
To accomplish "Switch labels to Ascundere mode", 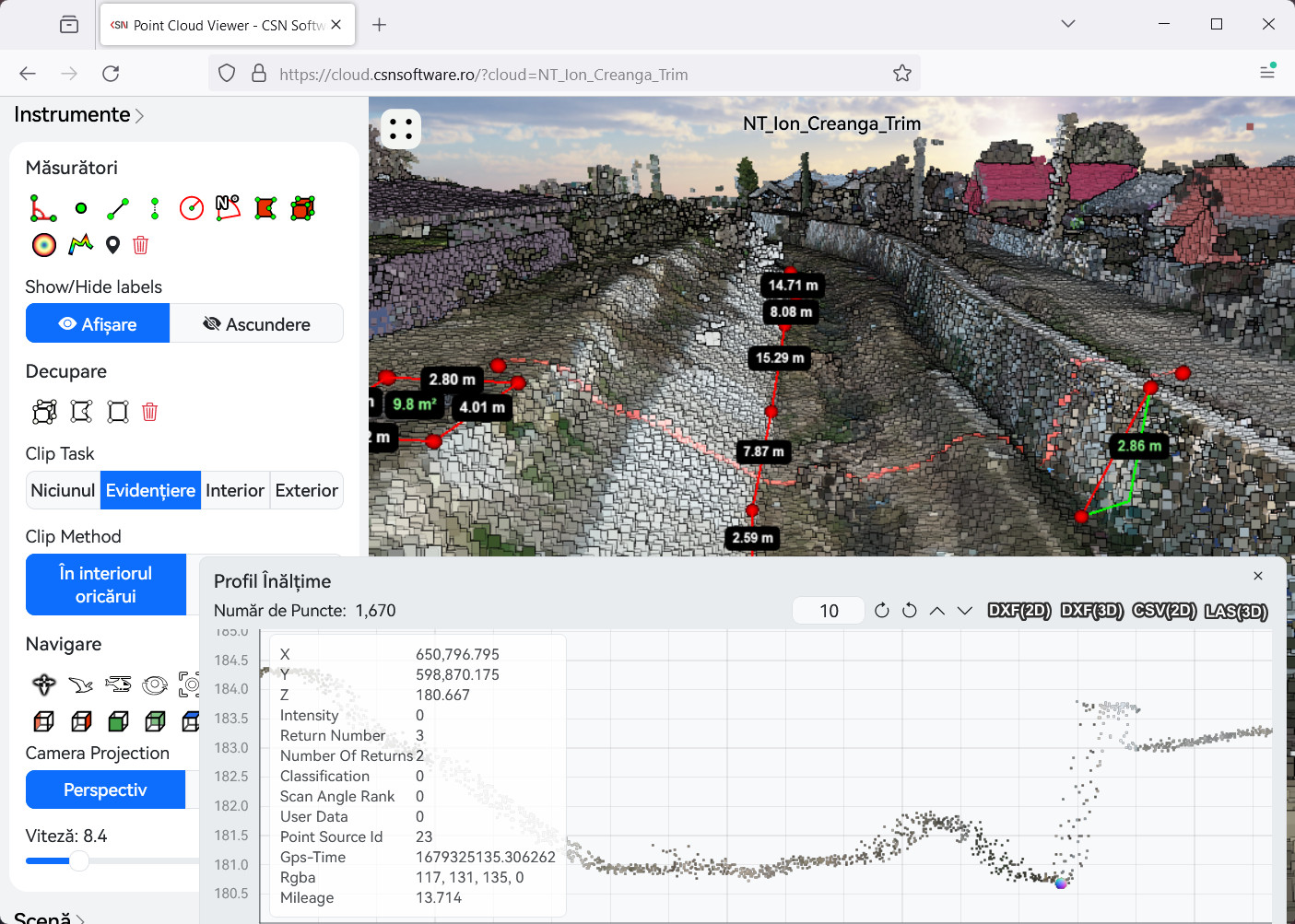I will click(256, 323).
